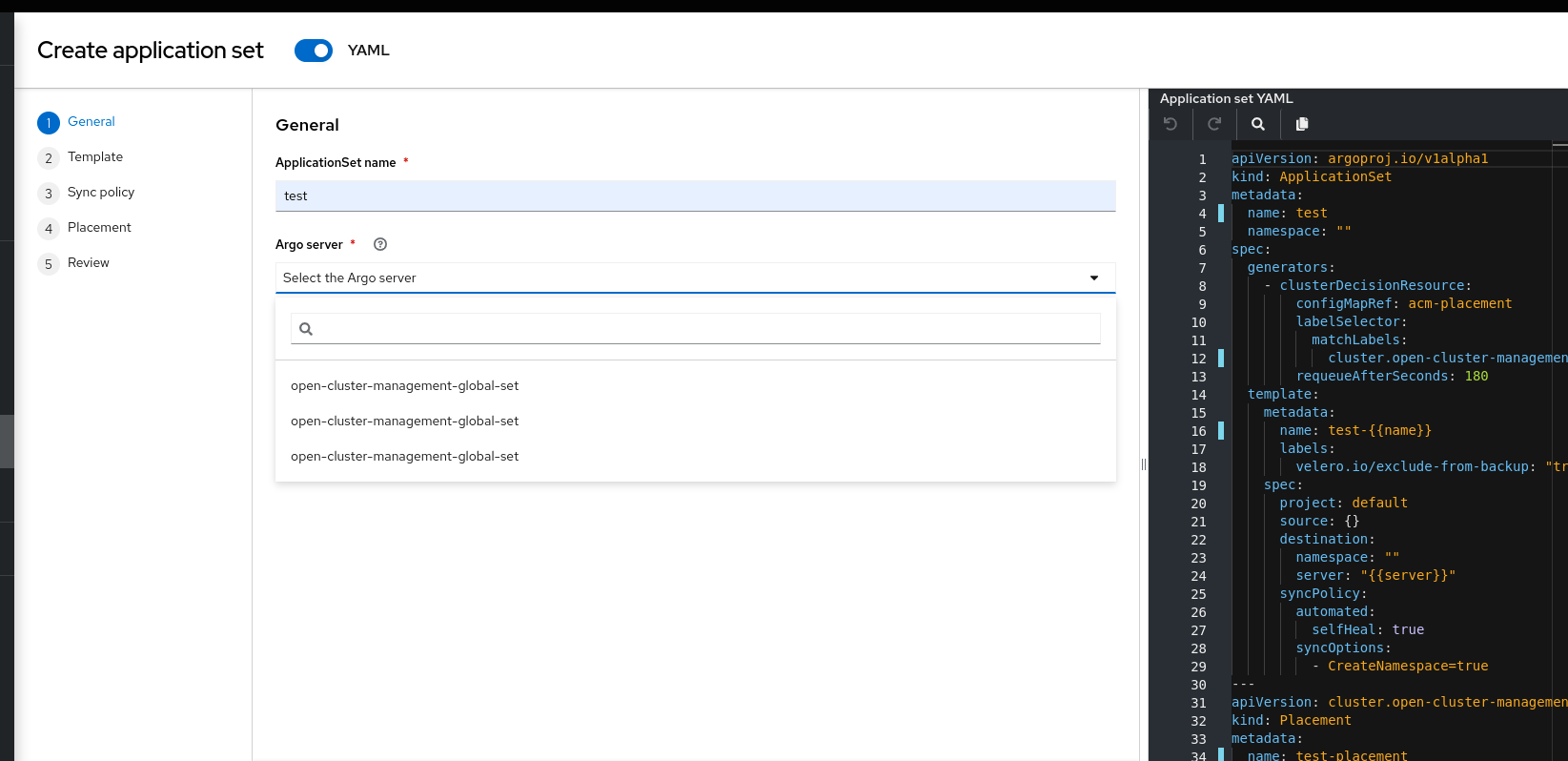Switch to the Review step
This screenshot has width=1568, height=761.
coord(89,263)
